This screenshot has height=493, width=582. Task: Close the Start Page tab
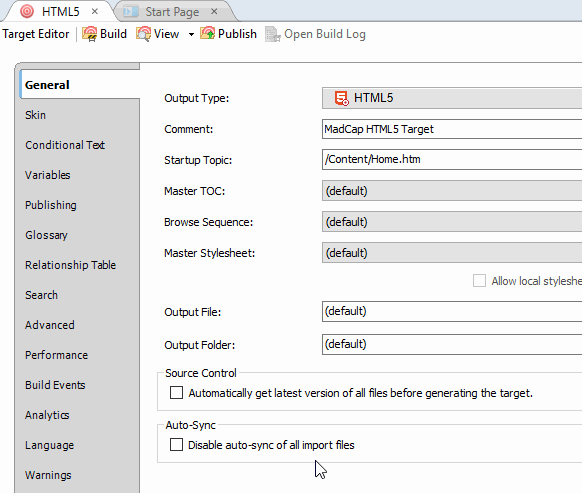pos(214,12)
